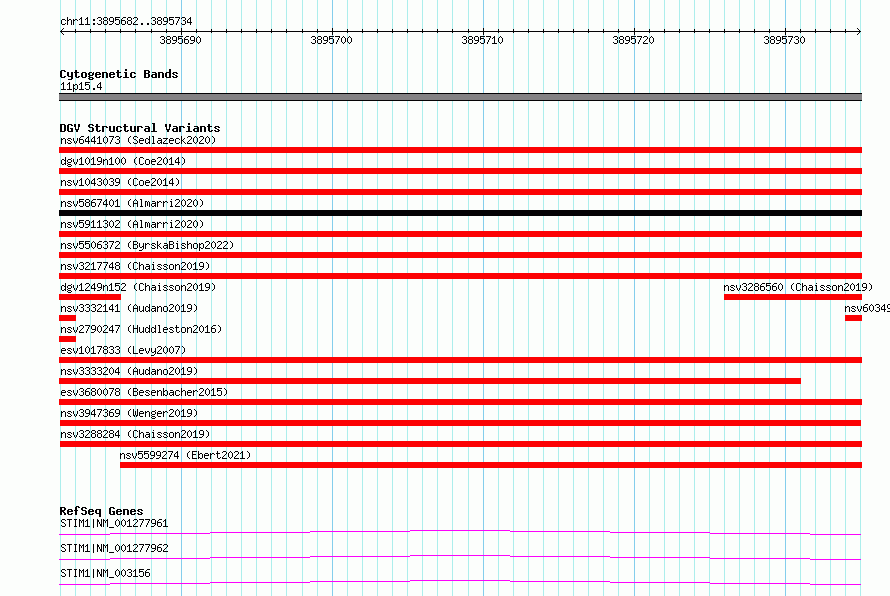This screenshot has width=890, height=596.
Task: Click the short red nsv2790247 bar
Action: (68, 339)
